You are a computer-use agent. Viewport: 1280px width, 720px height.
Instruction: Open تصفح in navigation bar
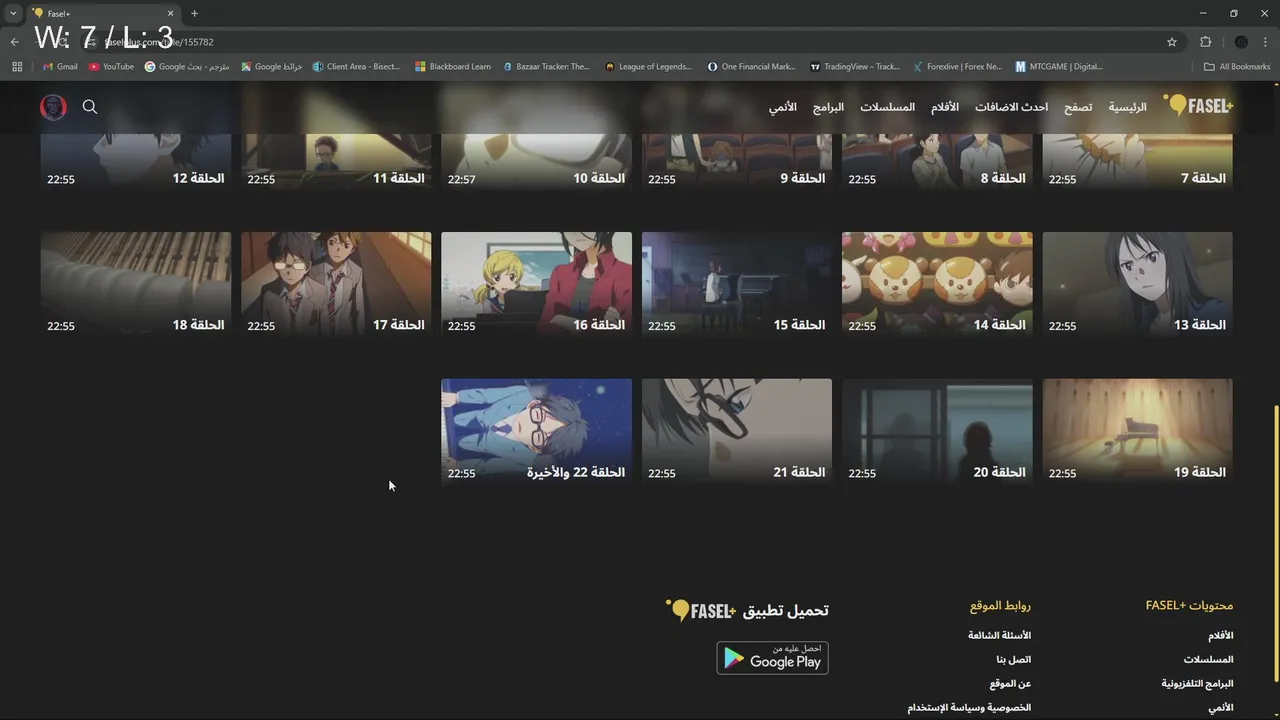1077,107
